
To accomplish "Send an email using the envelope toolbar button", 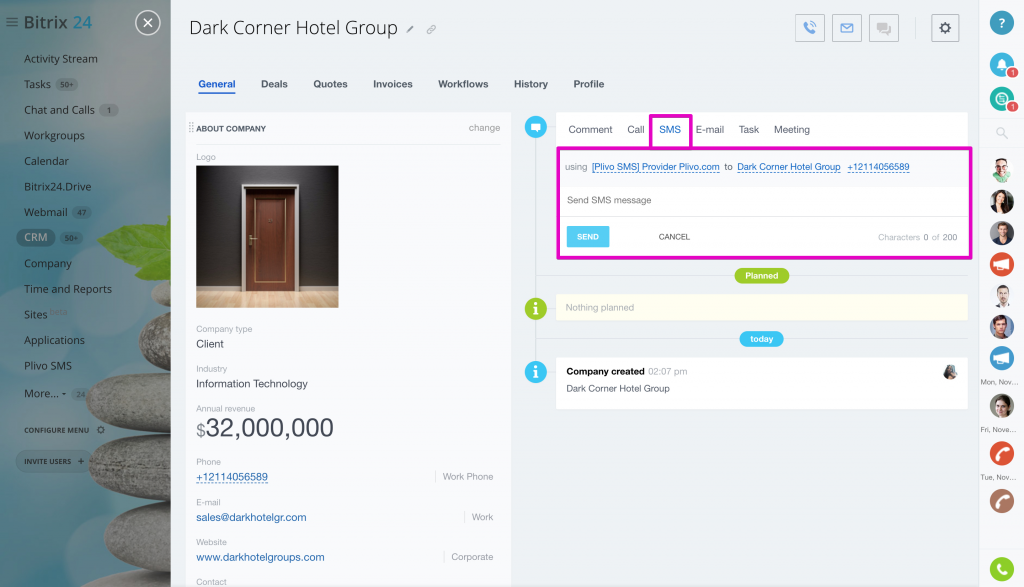I will click(847, 28).
